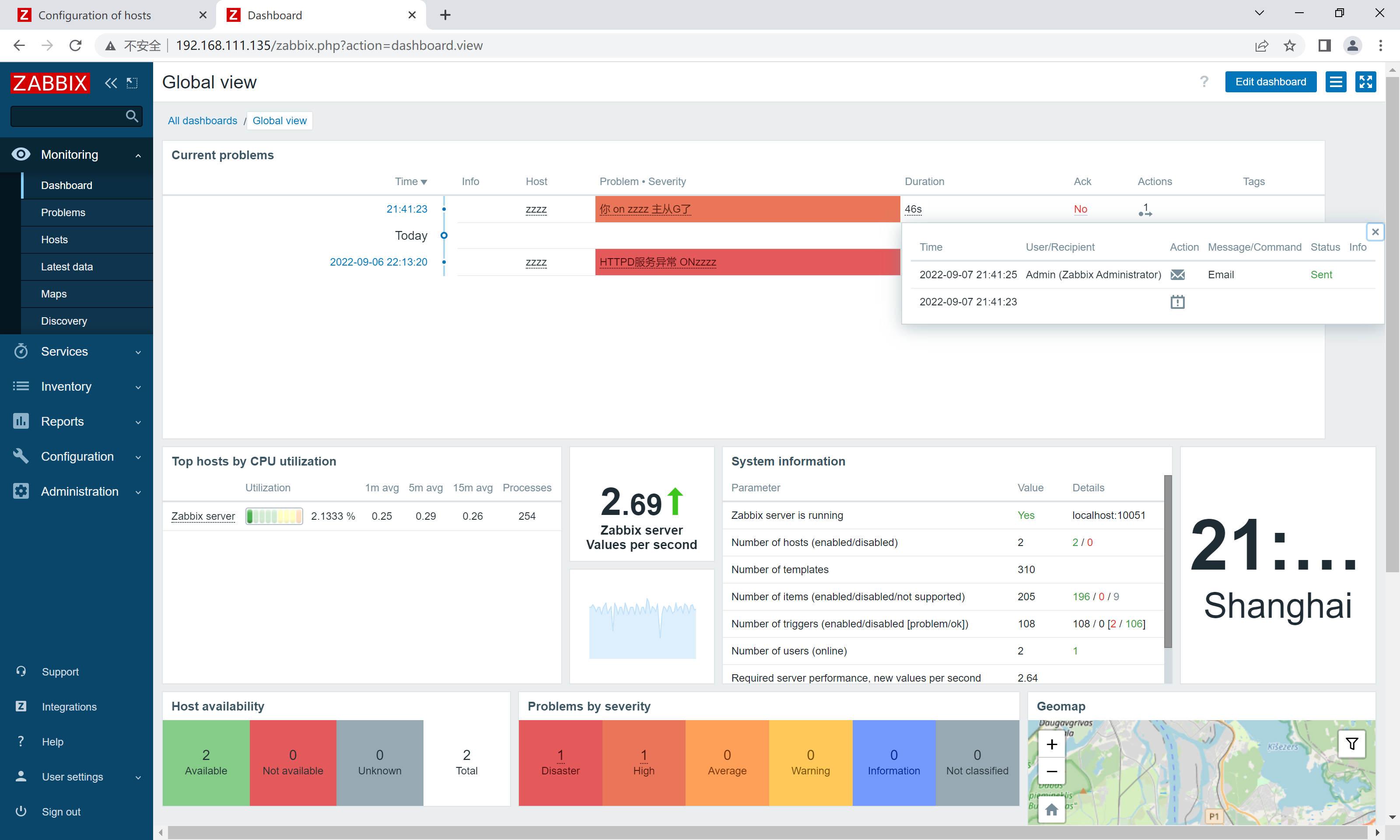Click the actions count icon for zzzz problem

1145,210
